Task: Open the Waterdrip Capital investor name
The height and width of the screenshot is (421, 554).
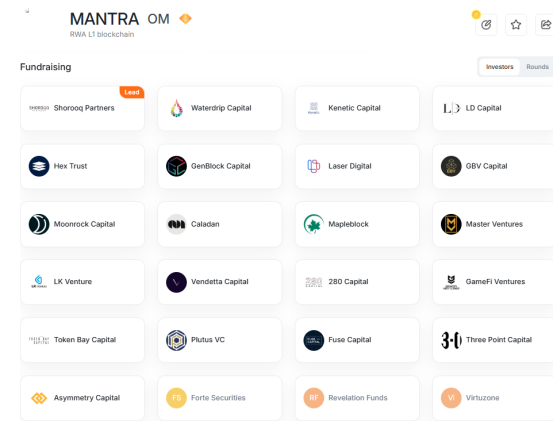Action: [x=221, y=108]
